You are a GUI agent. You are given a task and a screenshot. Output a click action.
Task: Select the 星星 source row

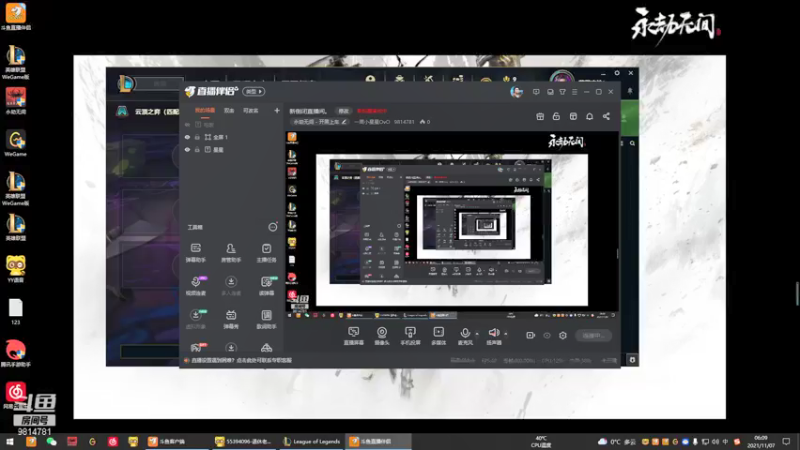point(232,149)
